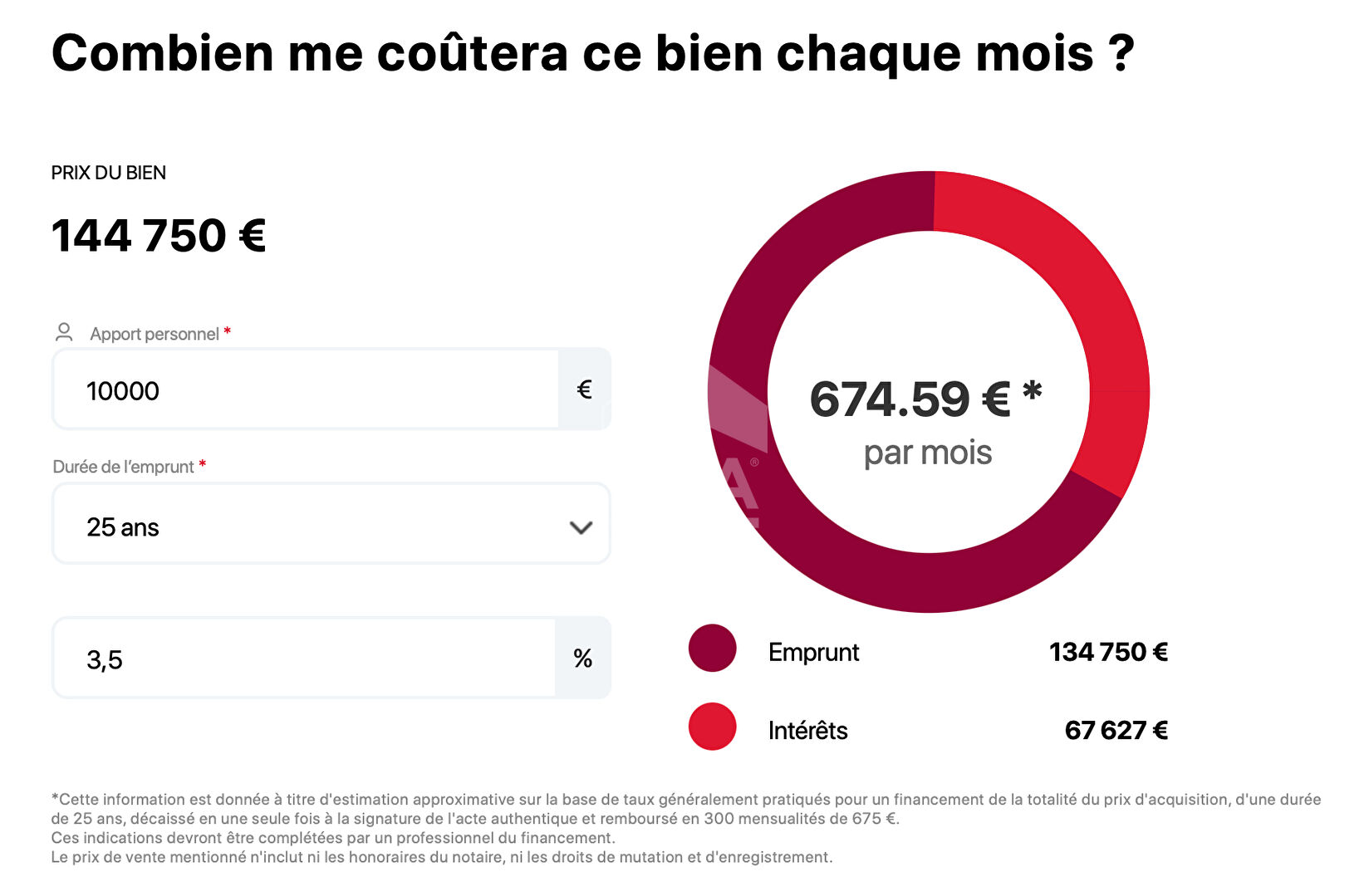Open the "25 ans" loan duration dropdown
Viewport: 1369px width, 896px height.
click(331, 525)
